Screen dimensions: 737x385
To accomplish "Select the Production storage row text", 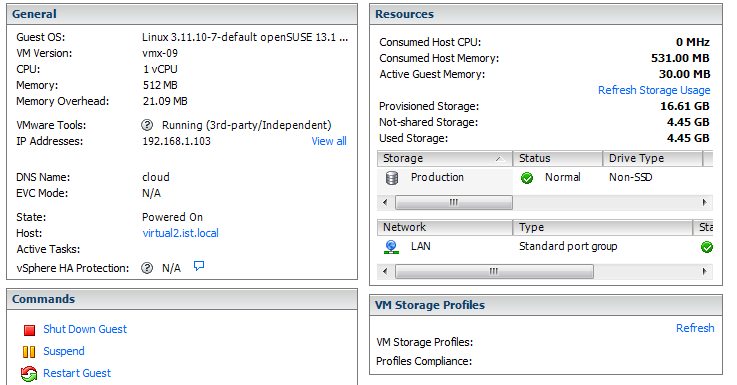I will click(x=437, y=177).
